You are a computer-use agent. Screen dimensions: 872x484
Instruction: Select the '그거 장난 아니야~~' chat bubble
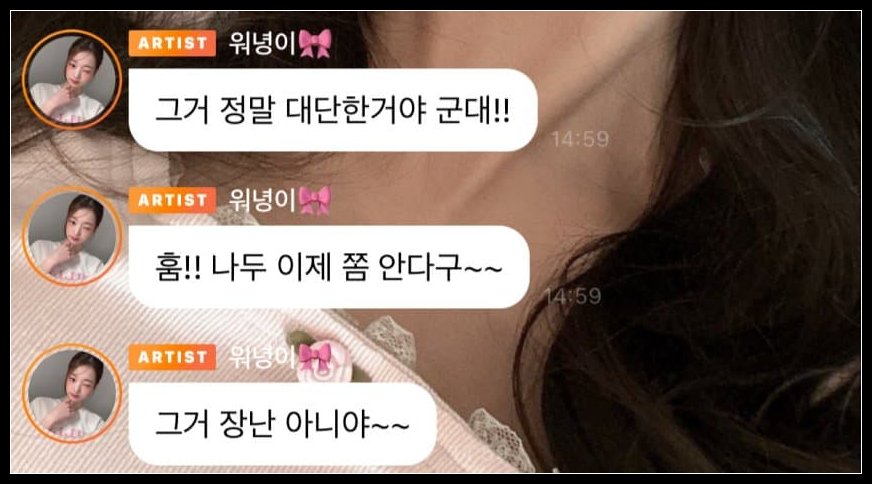click(x=283, y=424)
